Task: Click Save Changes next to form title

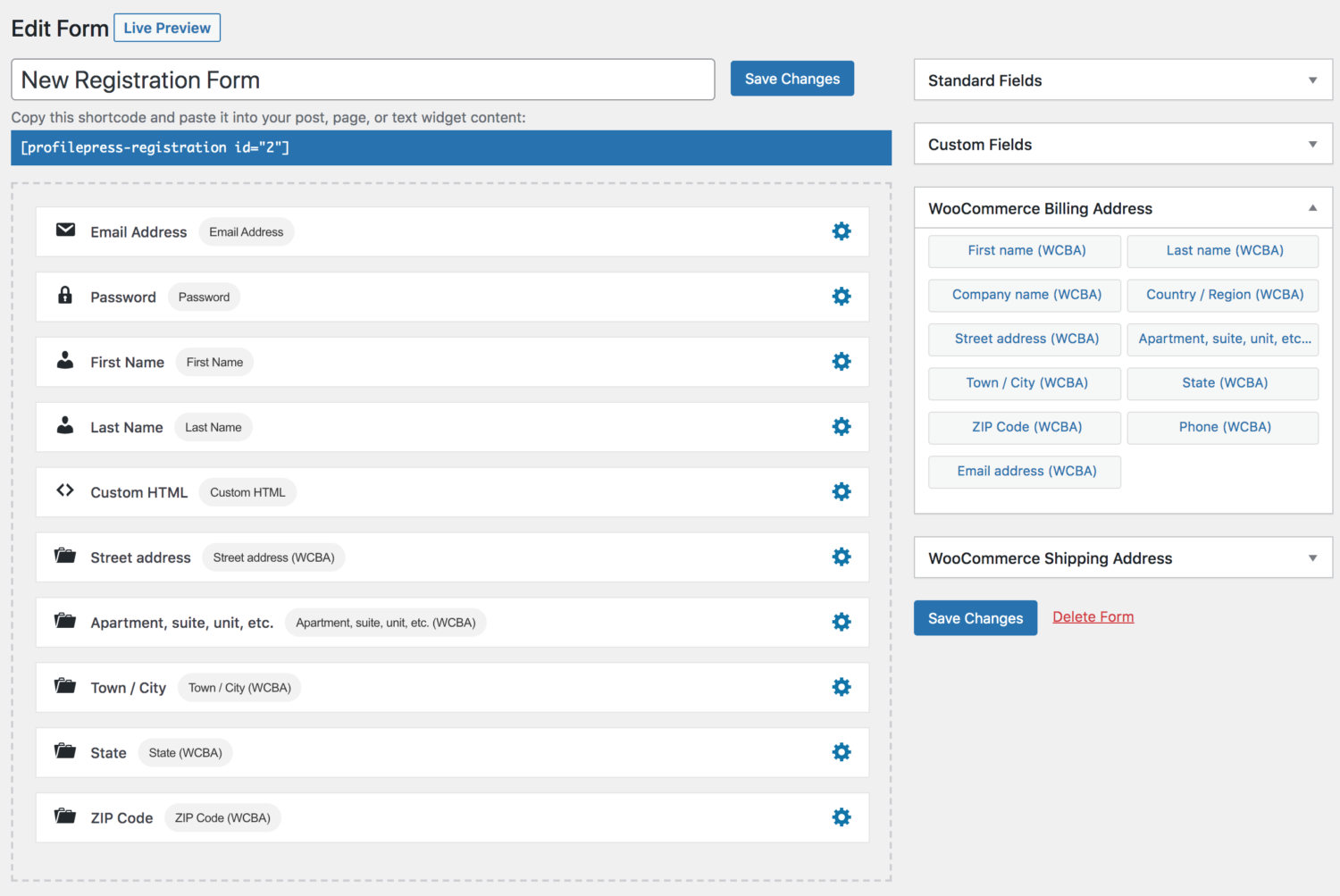Action: [792, 79]
